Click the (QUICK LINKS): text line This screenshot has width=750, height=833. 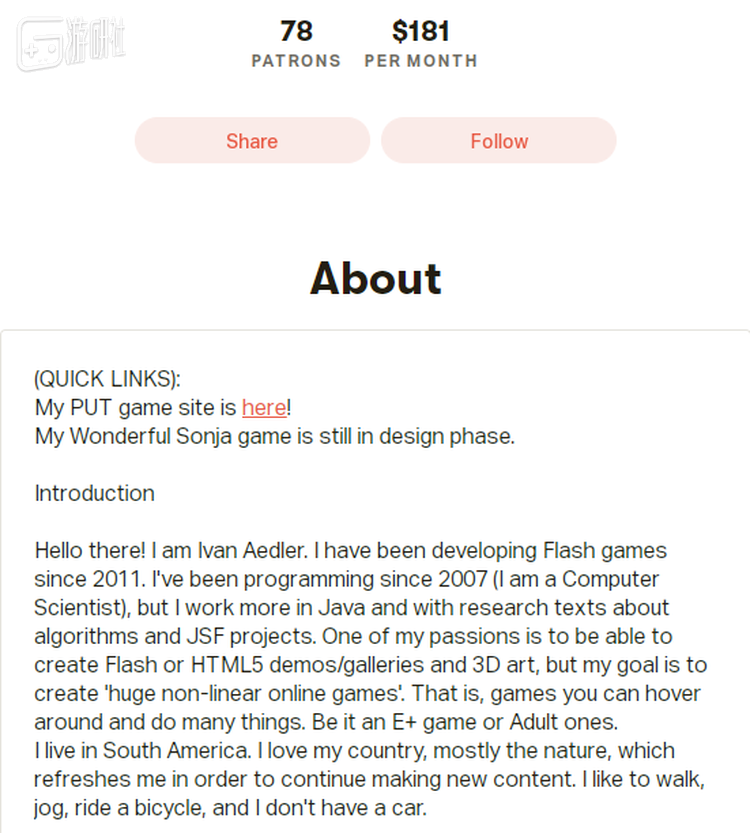tap(108, 379)
